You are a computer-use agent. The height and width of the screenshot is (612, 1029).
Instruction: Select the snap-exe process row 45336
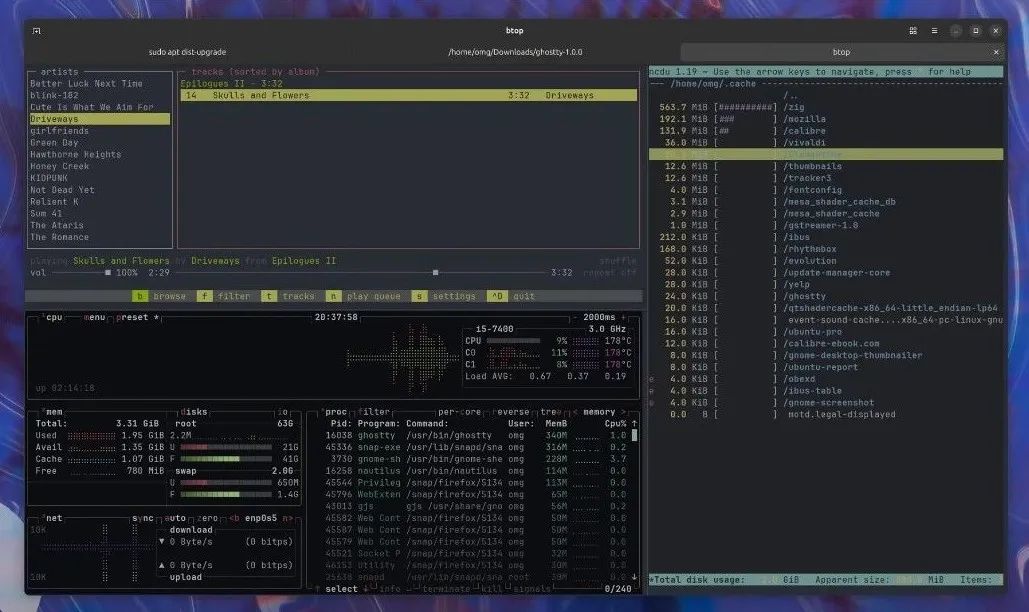(476, 447)
